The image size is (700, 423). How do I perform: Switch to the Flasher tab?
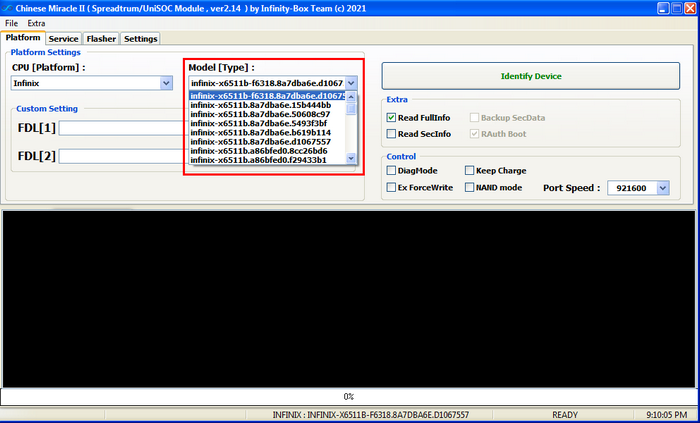(x=101, y=39)
